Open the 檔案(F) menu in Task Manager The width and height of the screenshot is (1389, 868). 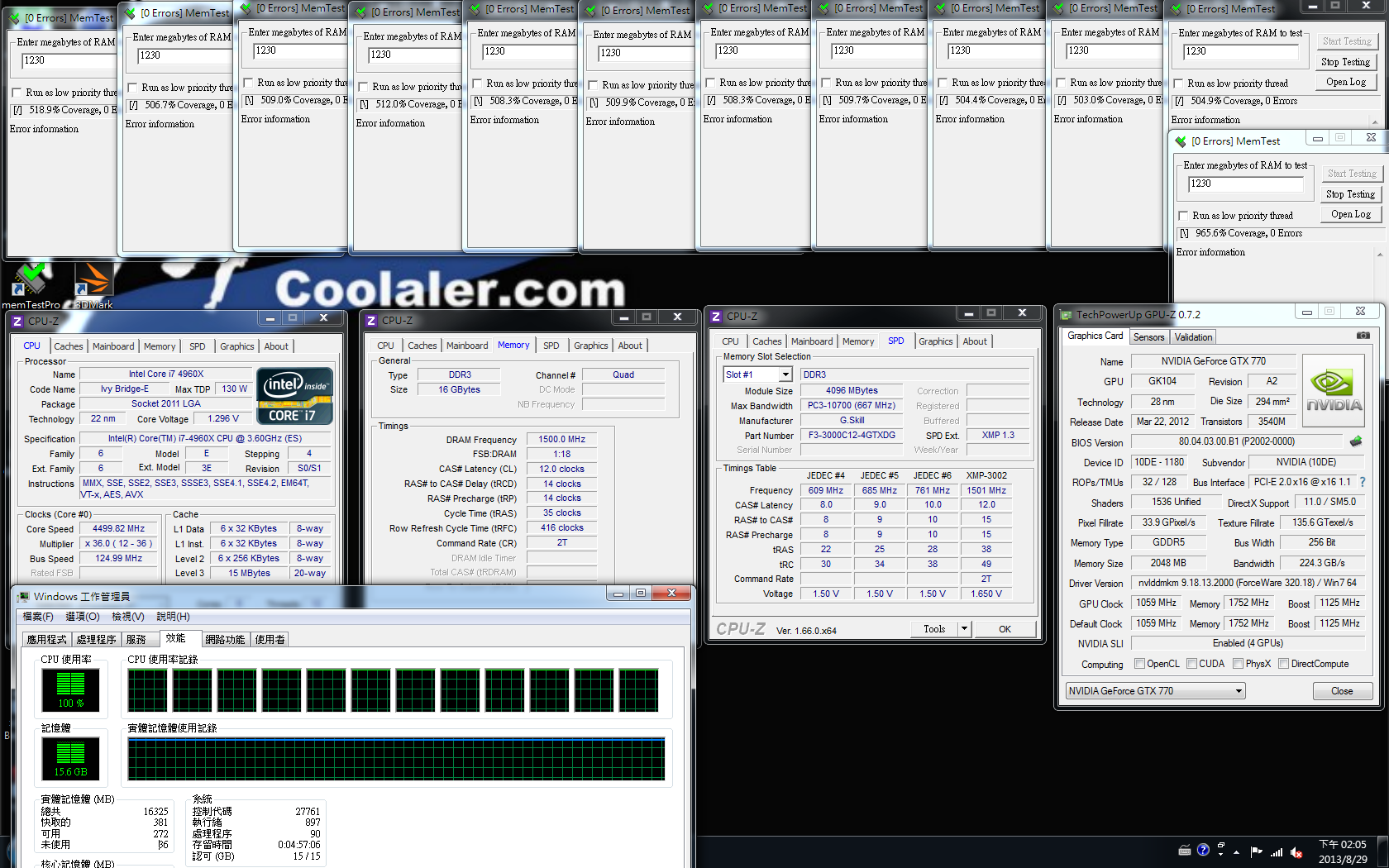tap(38, 617)
